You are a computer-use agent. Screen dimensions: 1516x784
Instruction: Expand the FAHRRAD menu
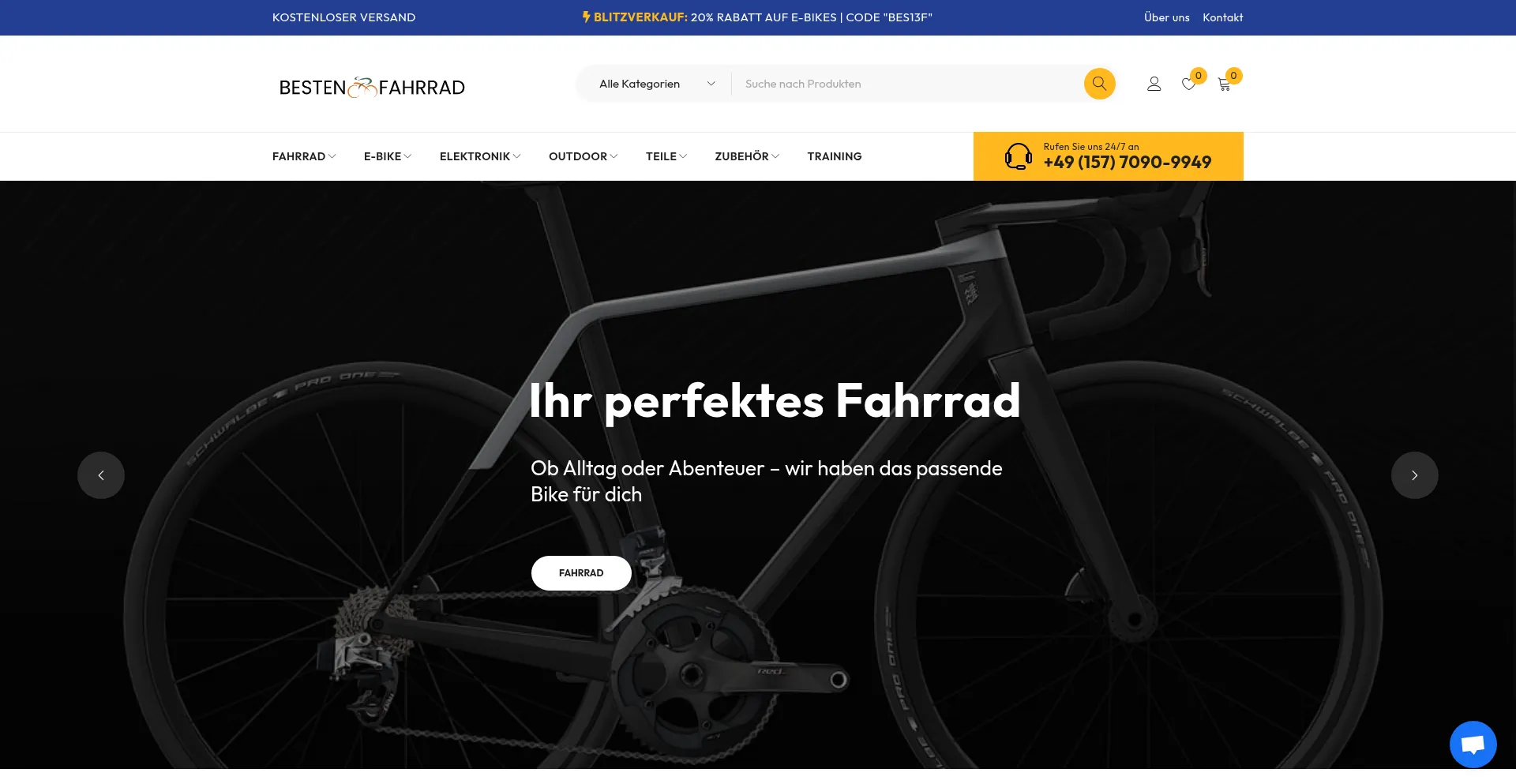304,156
